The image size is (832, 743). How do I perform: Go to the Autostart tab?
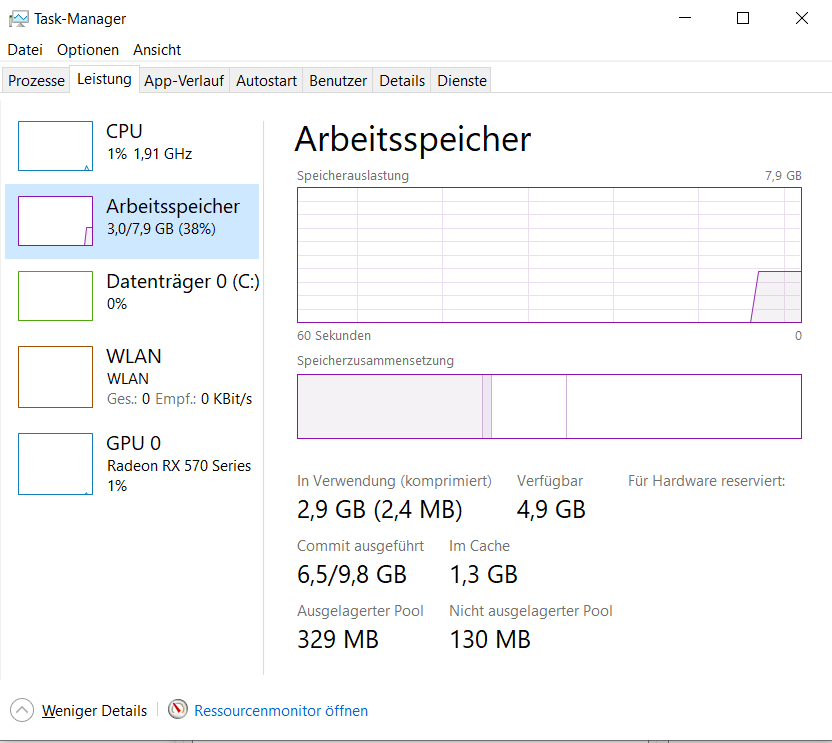click(266, 81)
